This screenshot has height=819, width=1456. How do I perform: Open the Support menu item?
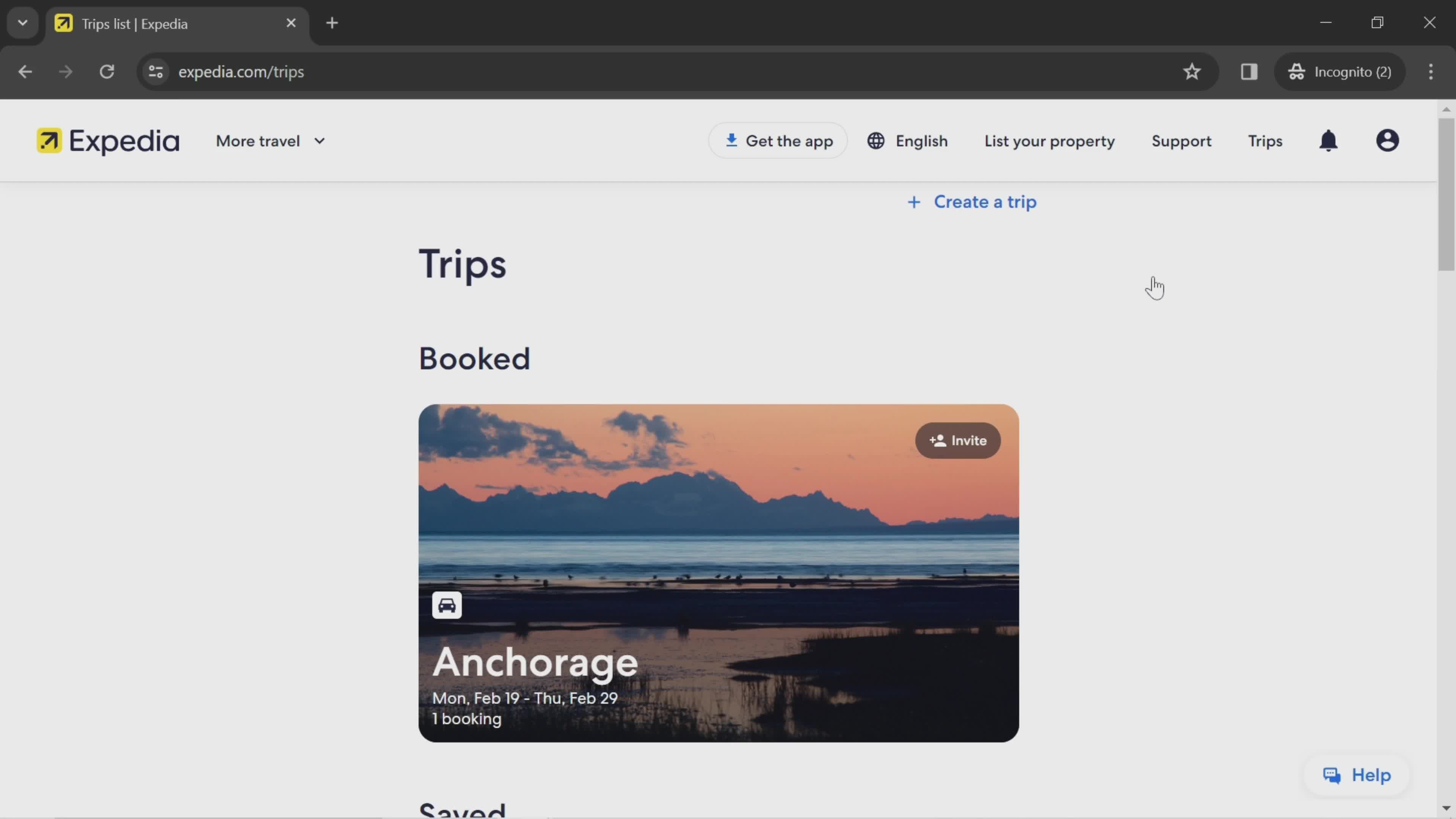[1181, 140]
